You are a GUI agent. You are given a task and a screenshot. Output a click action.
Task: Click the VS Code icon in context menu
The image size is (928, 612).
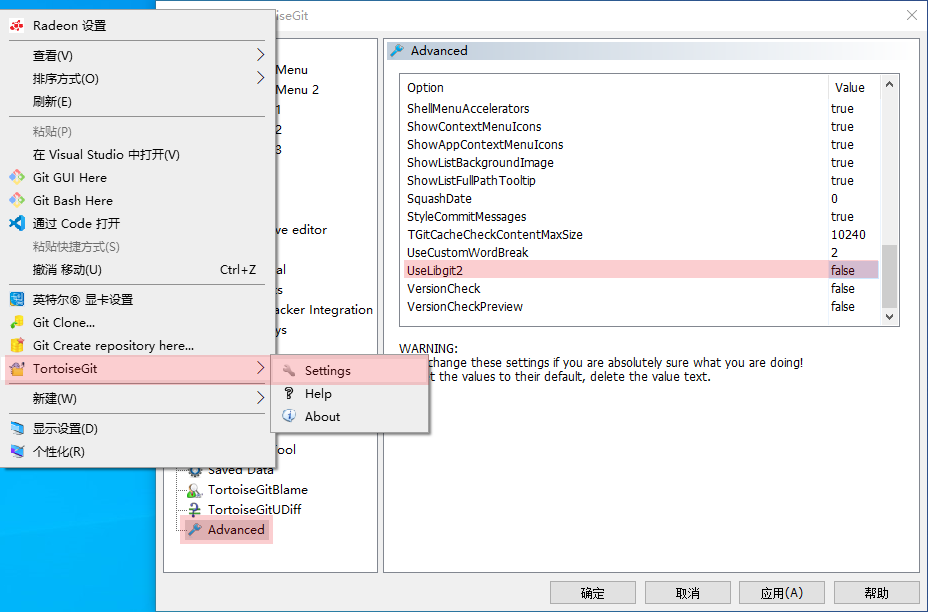click(x=17, y=223)
